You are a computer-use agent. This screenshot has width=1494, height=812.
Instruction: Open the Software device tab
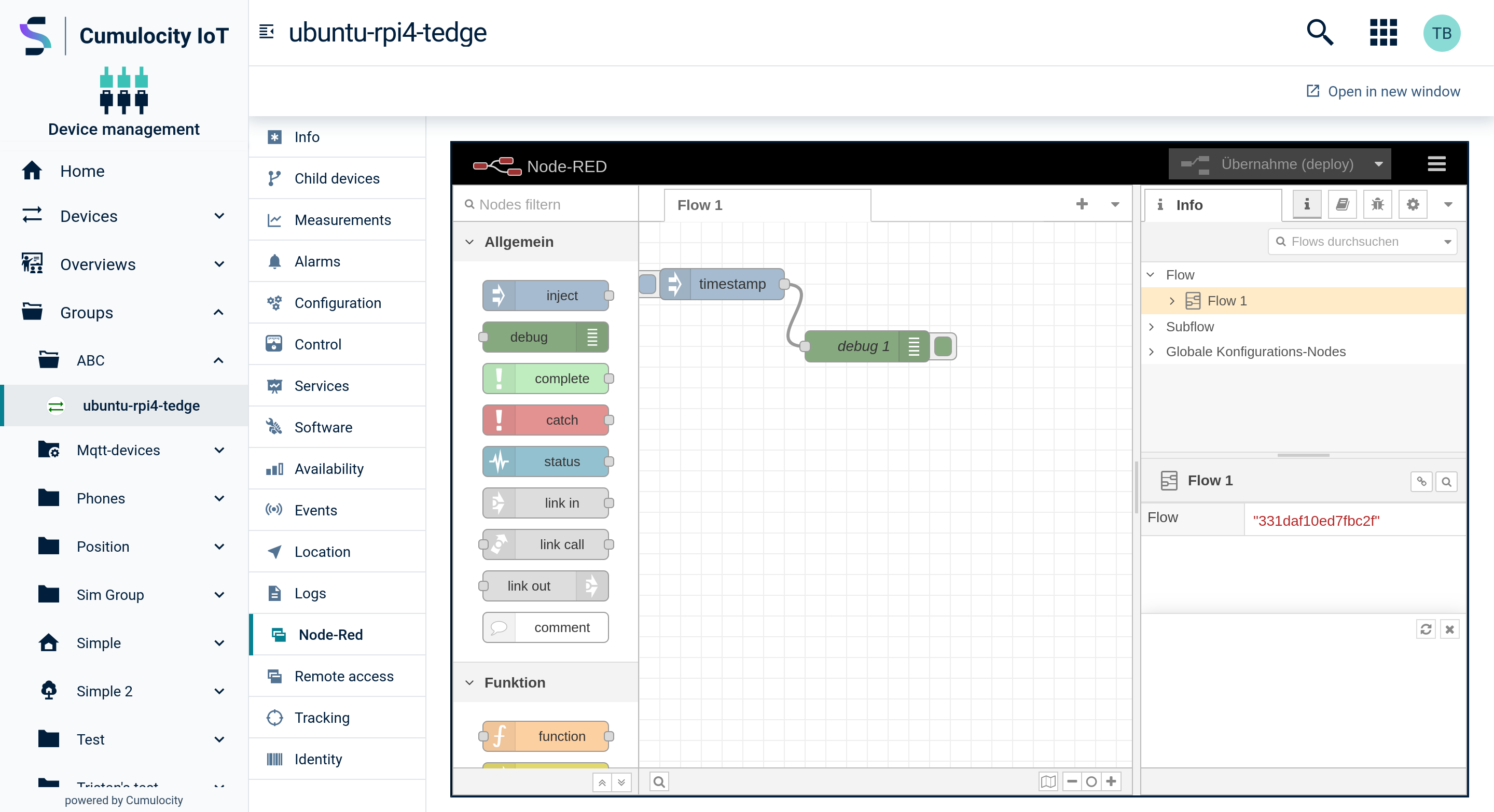coord(337,427)
